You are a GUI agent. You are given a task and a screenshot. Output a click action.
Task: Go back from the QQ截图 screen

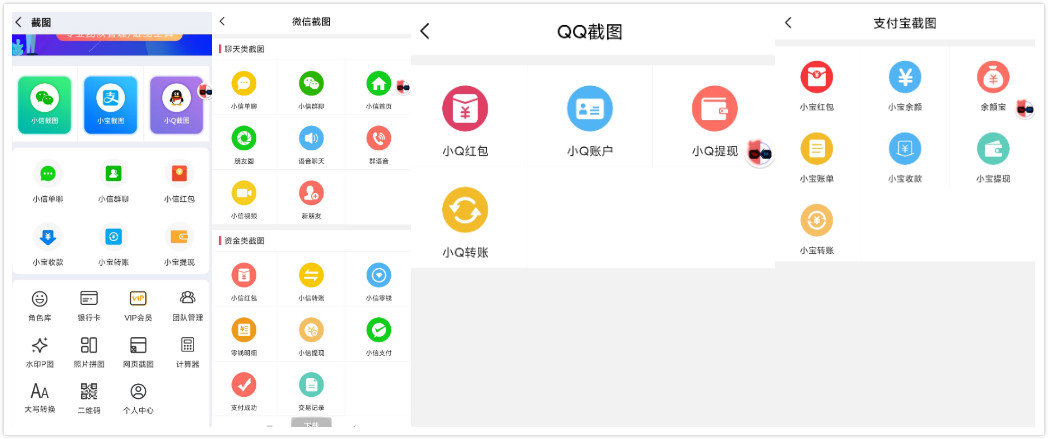pos(425,31)
